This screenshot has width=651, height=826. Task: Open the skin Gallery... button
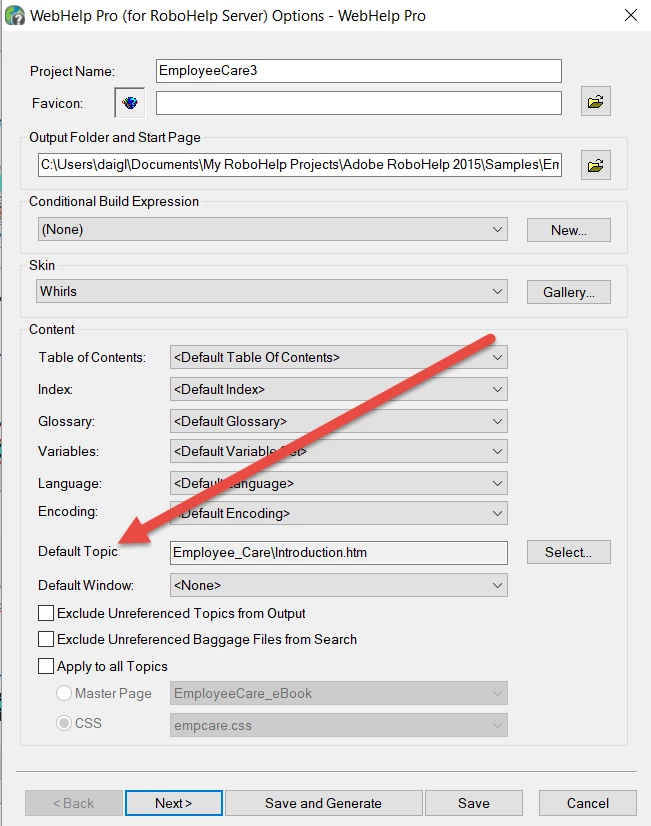coord(569,292)
